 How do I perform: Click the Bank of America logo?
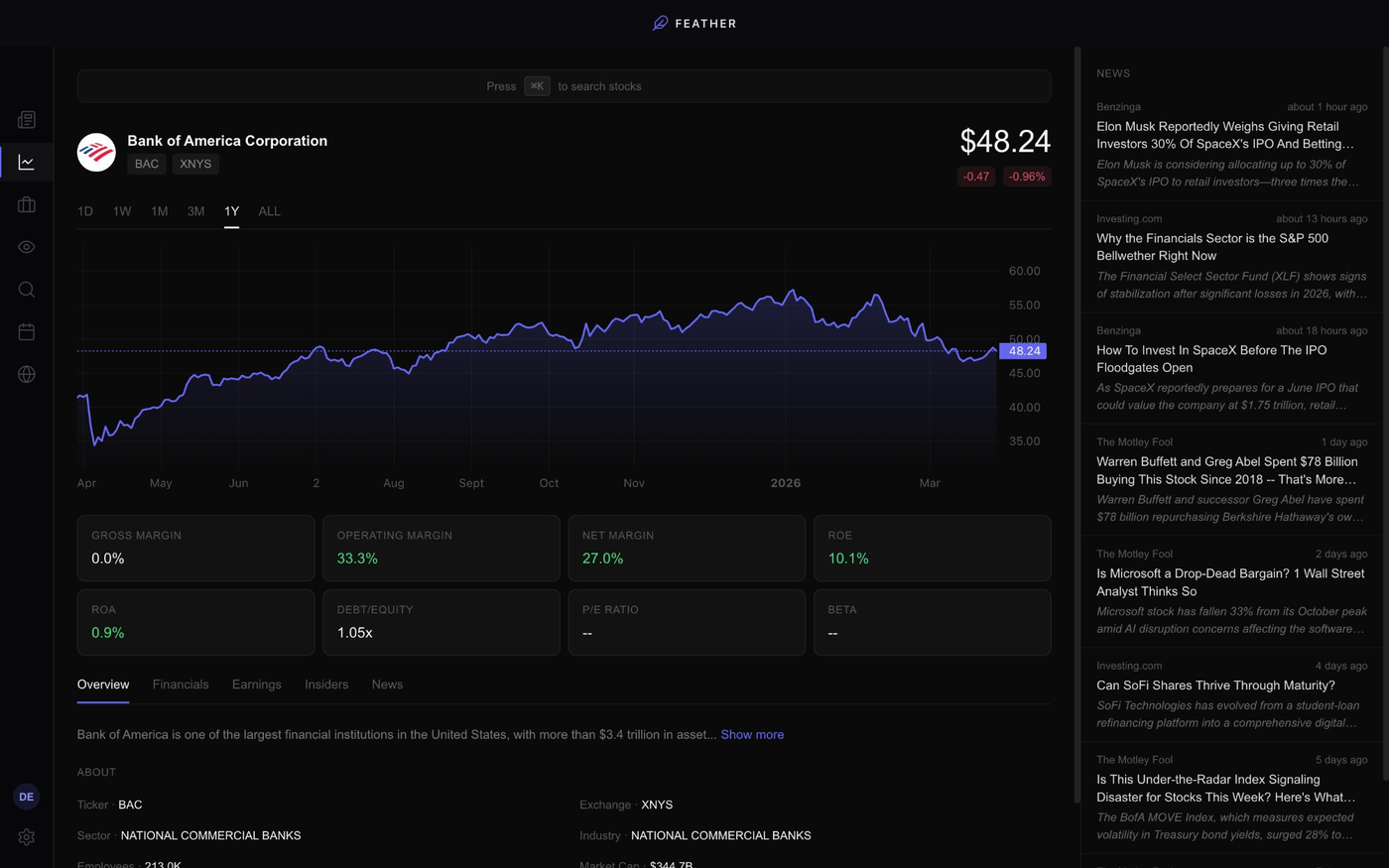point(96,153)
